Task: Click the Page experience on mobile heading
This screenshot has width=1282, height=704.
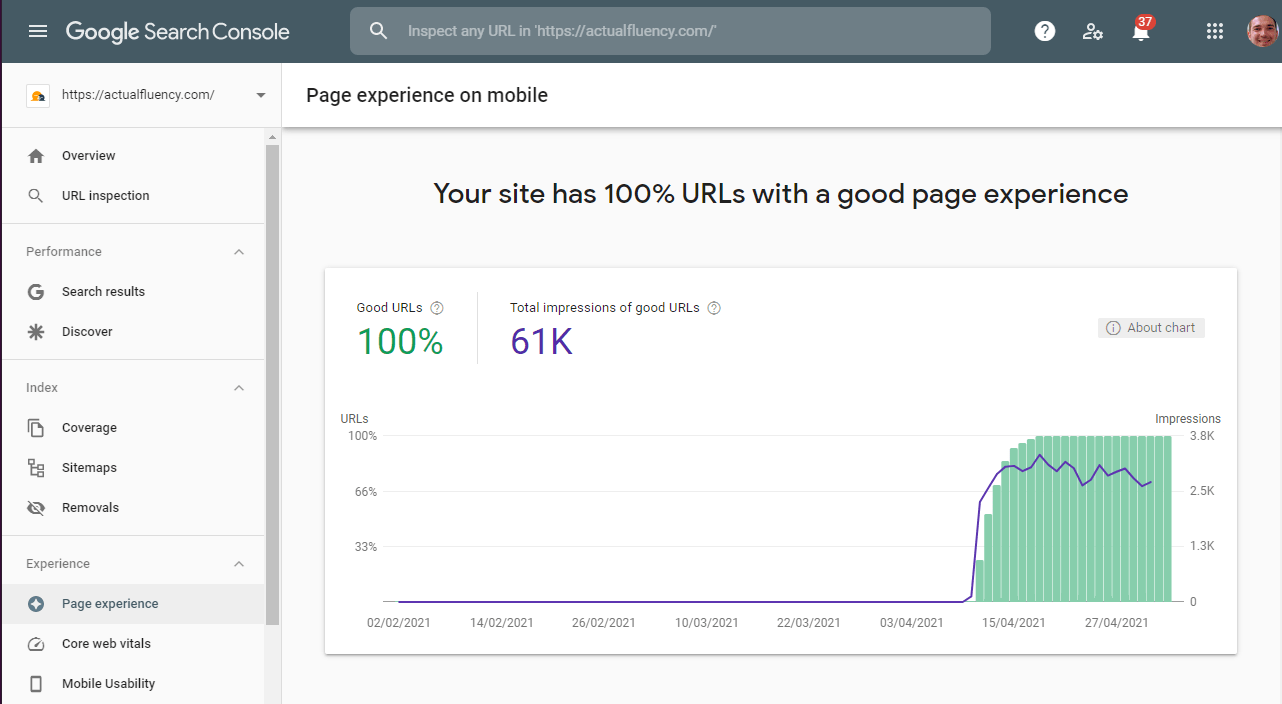Action: click(427, 96)
